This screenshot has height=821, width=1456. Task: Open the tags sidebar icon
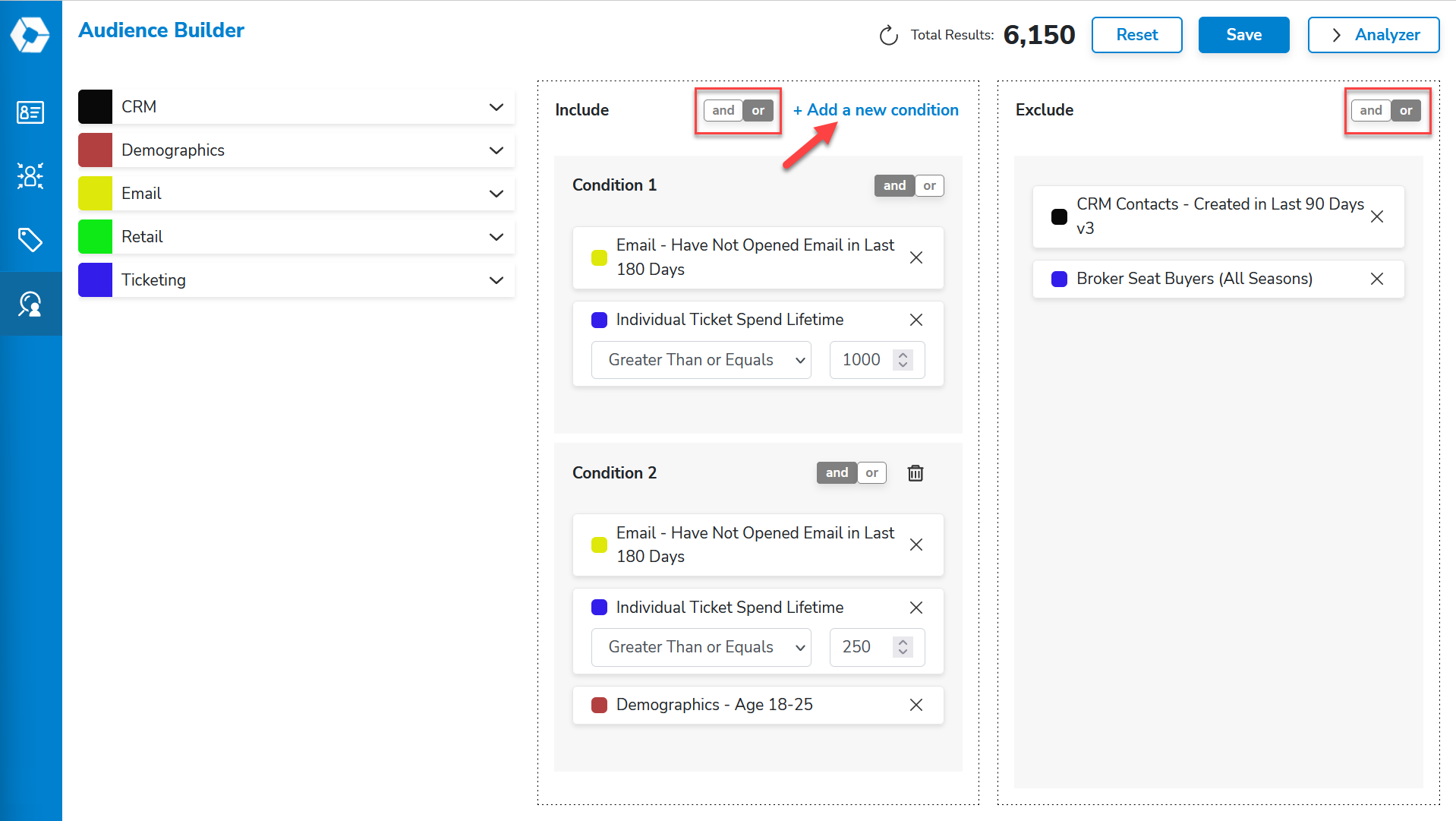click(30, 240)
